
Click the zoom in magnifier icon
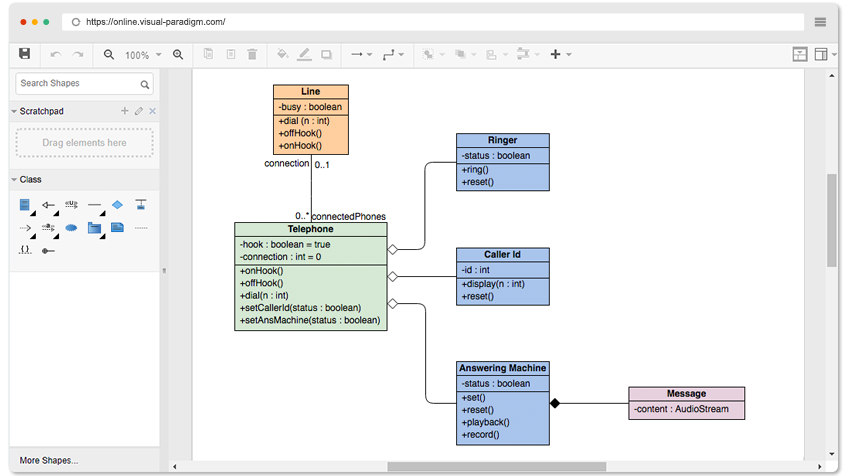pos(178,55)
